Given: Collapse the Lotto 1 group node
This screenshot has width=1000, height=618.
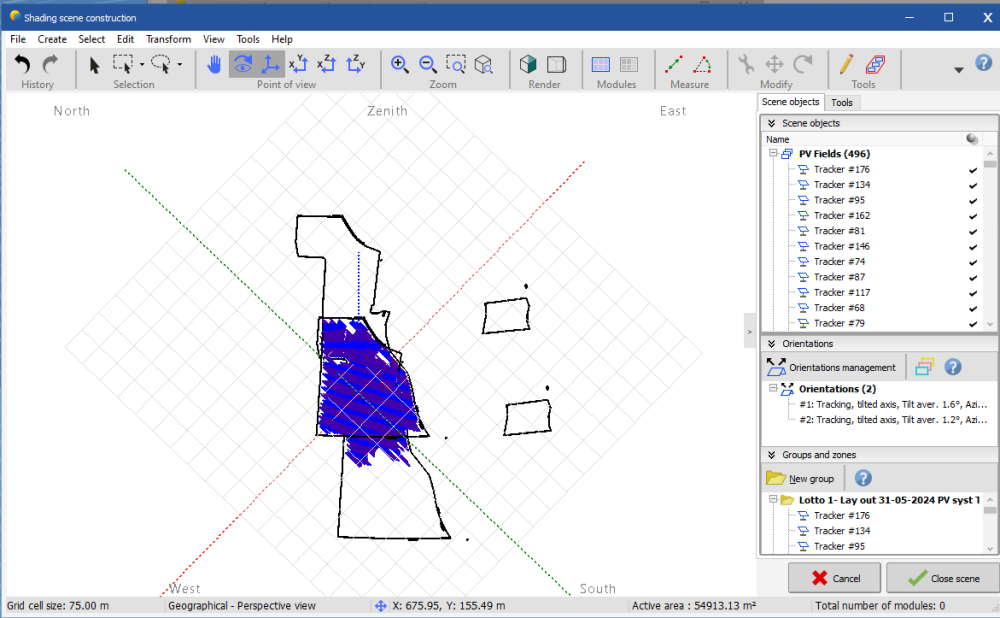Looking at the screenshot, I should [x=773, y=500].
